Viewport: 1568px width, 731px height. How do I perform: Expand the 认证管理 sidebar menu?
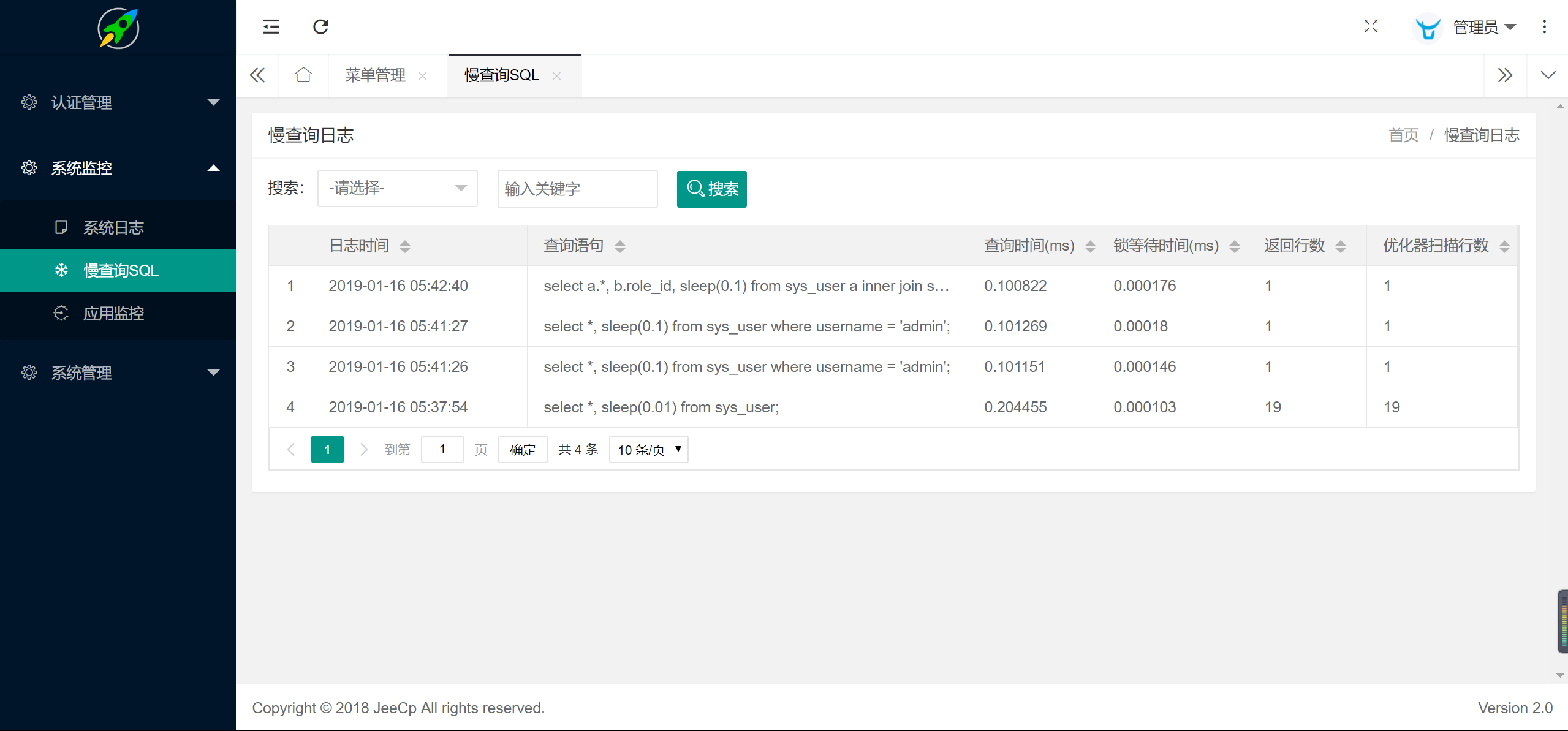(118, 102)
